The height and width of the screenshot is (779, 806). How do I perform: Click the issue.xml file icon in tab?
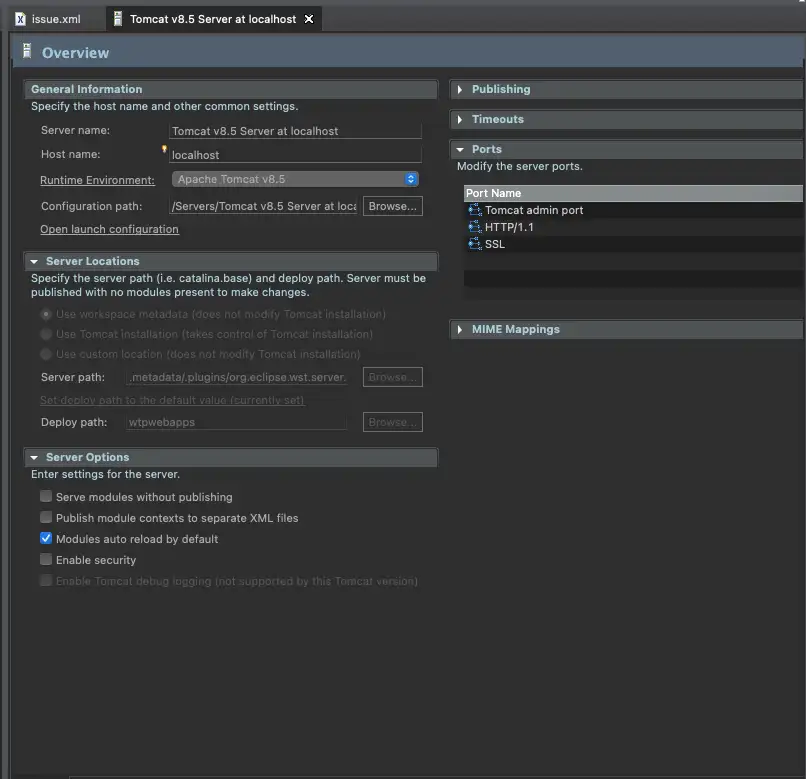point(20,19)
